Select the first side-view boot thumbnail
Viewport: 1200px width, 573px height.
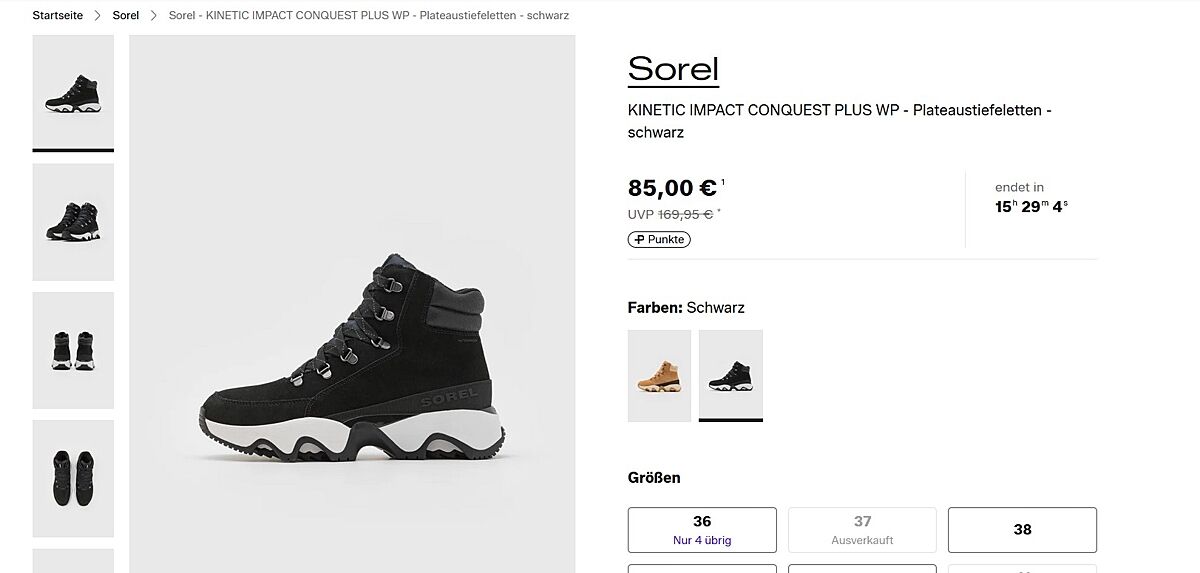coord(73,92)
